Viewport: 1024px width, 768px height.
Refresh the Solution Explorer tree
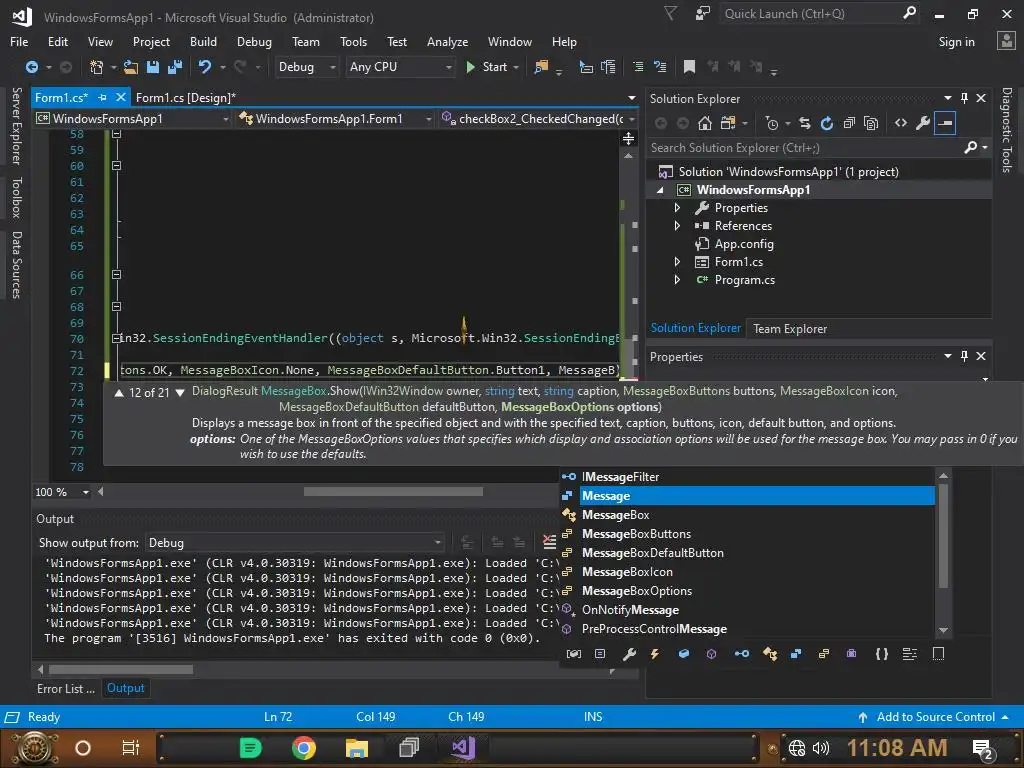pyautogui.click(x=827, y=123)
